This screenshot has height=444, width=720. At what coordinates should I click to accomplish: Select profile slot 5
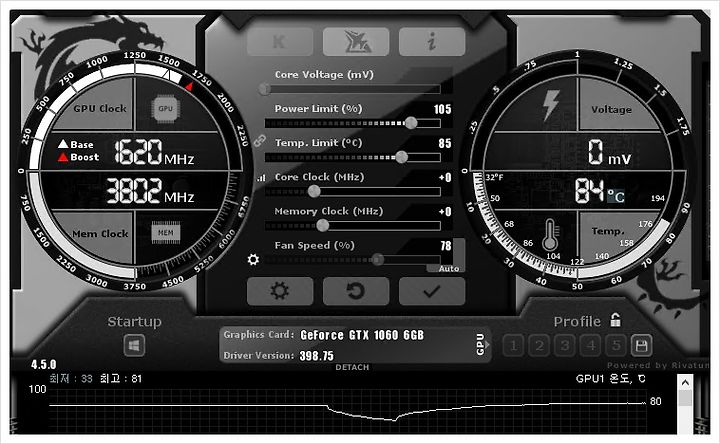(616, 346)
